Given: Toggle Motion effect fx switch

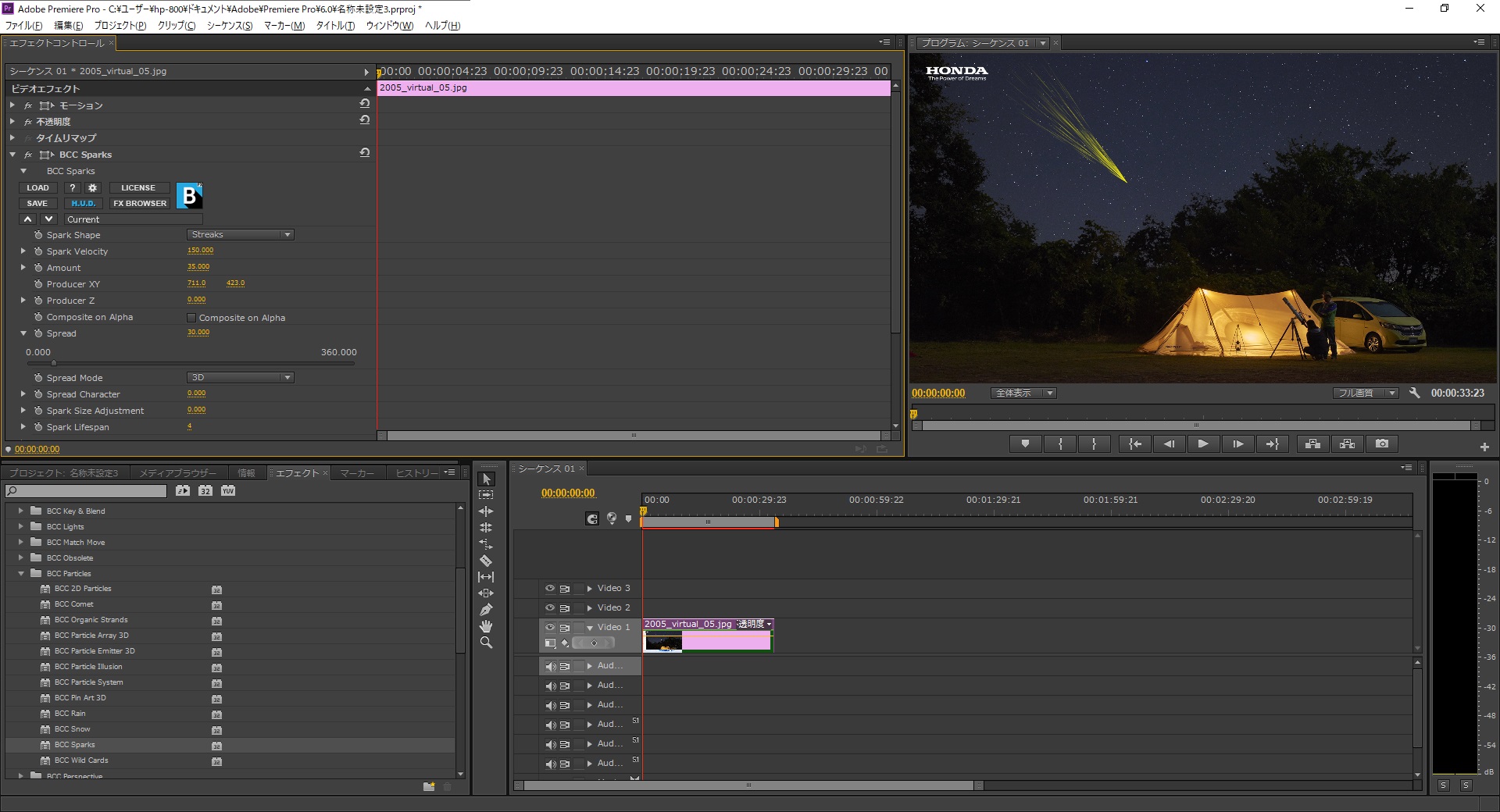Looking at the screenshot, I should 28,105.
